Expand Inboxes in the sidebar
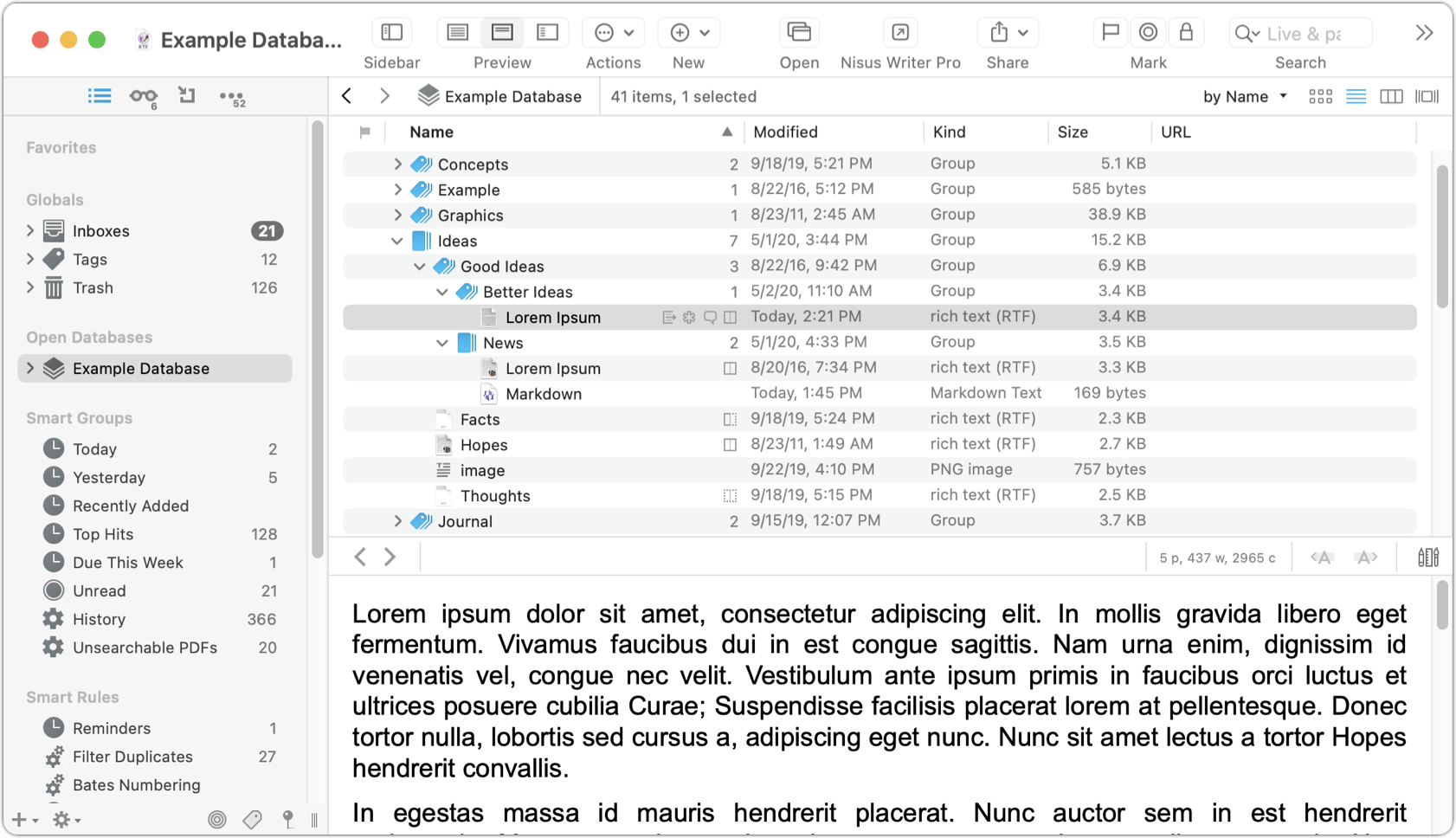 point(30,231)
